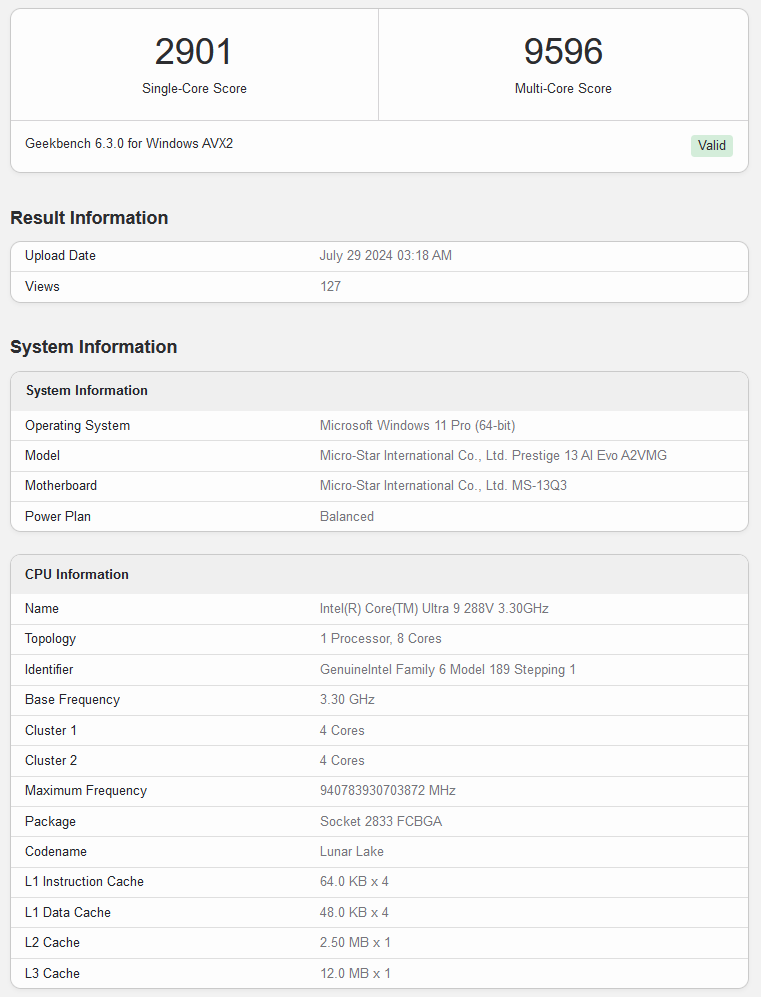Click the Maximum Frequency MHz value
The image size is (761, 997).
click(x=387, y=791)
